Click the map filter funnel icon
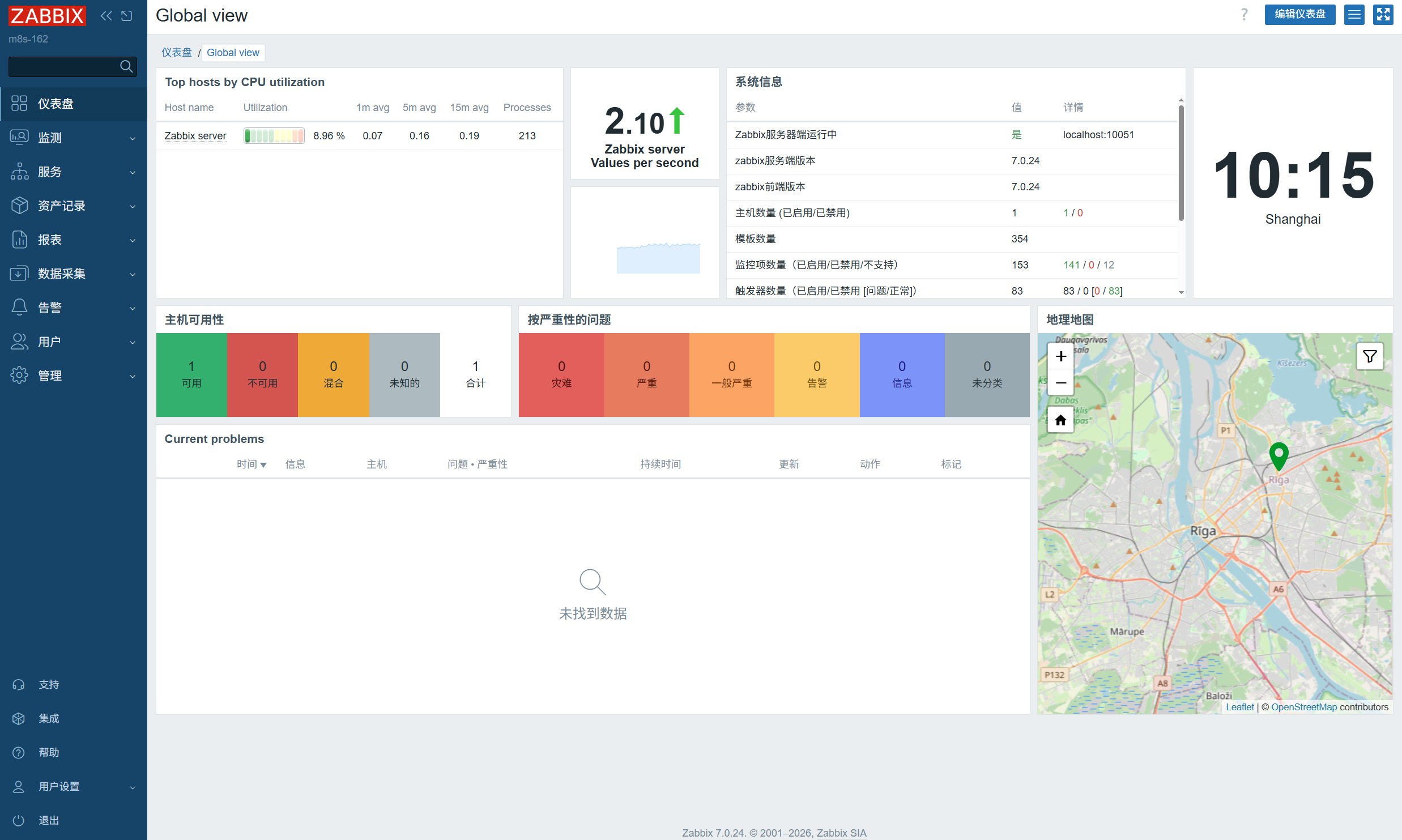Screen dimensions: 1402x840 point(1369,356)
